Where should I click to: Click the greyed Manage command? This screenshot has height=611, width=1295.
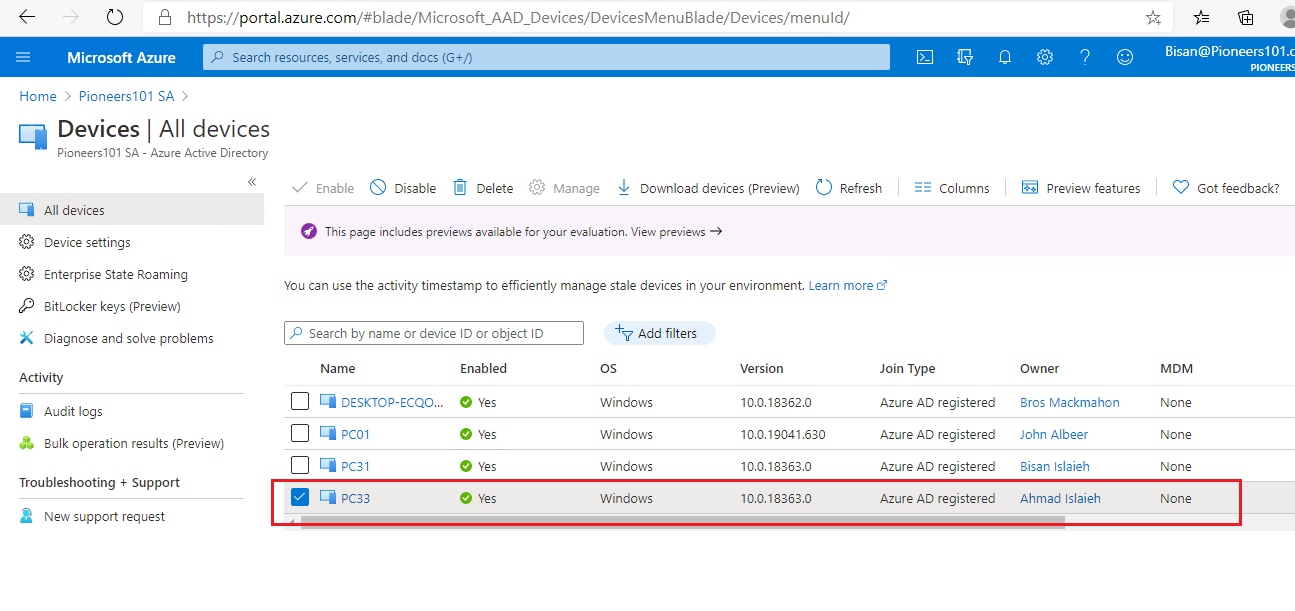[x=564, y=188]
